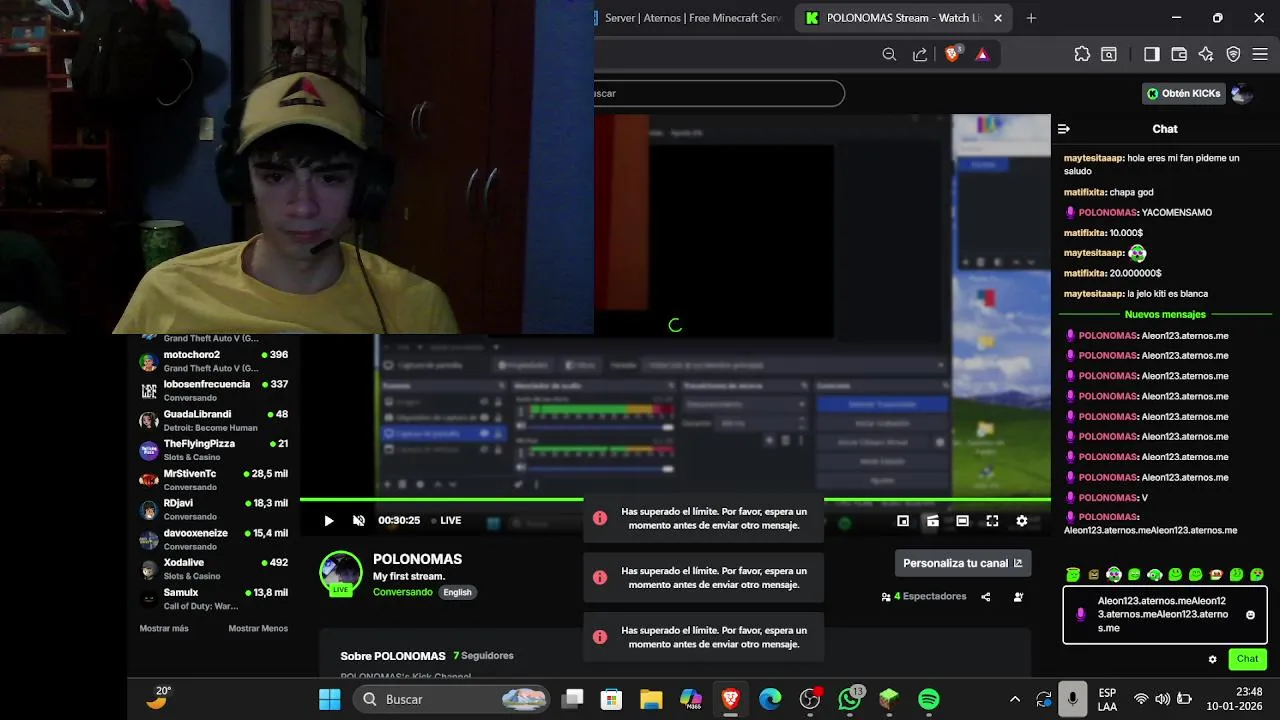The width and height of the screenshot is (1280, 720).
Task: Open Xodalive channel in sidebar
Action: coord(214,569)
